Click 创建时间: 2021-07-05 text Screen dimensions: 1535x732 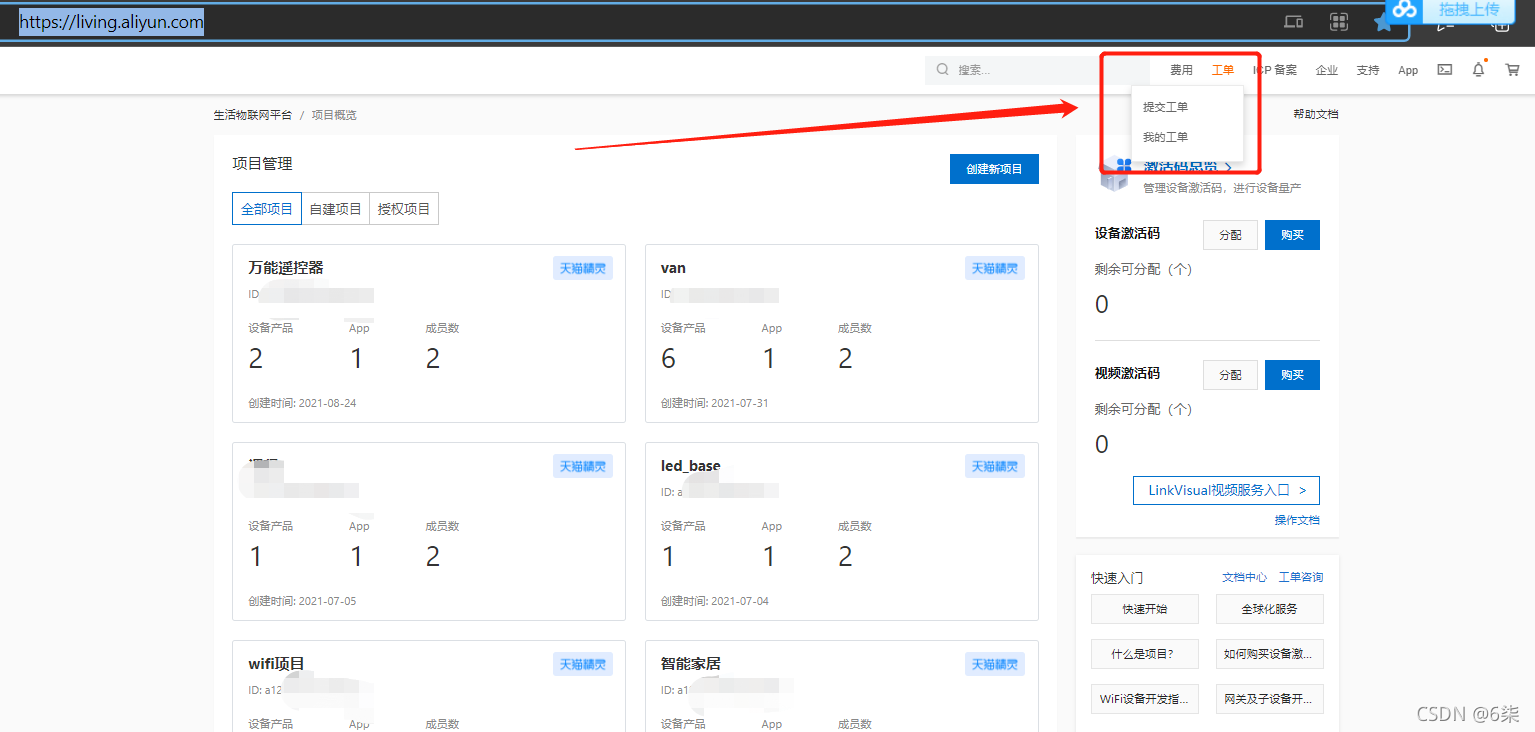302,601
